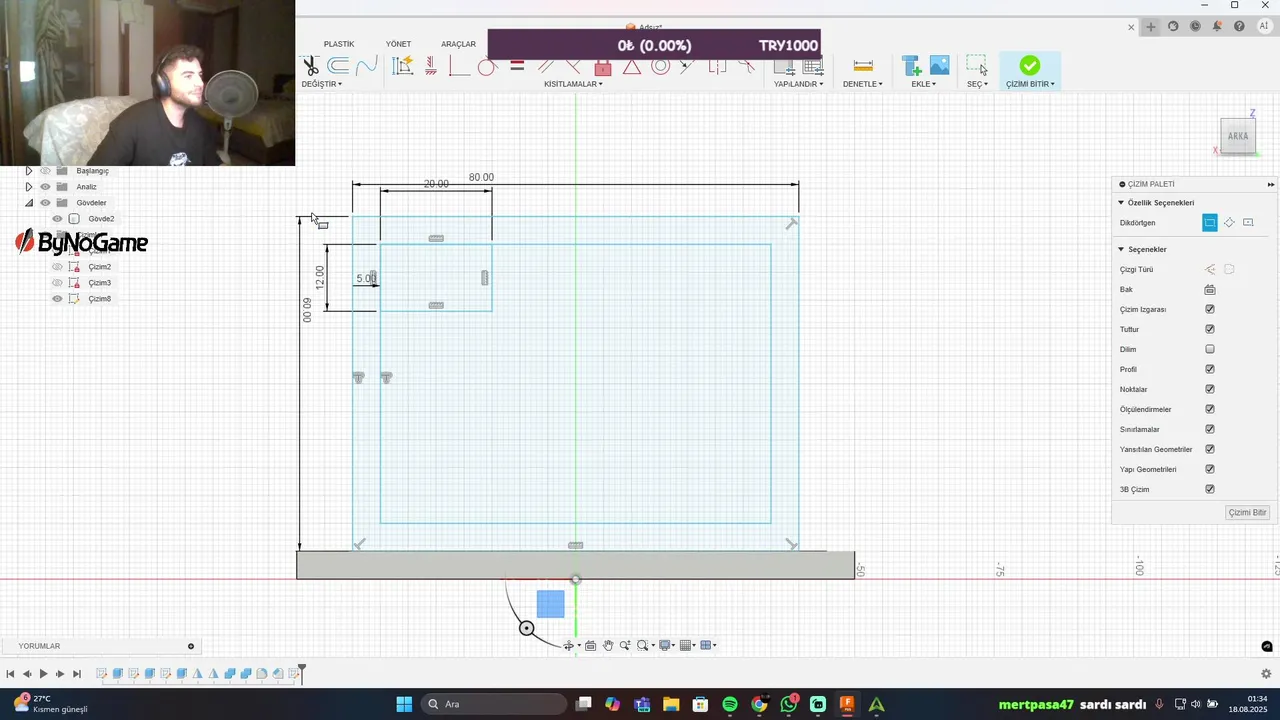The image size is (1280, 720).
Task: Click the Insert image icon
Action: tap(939, 66)
